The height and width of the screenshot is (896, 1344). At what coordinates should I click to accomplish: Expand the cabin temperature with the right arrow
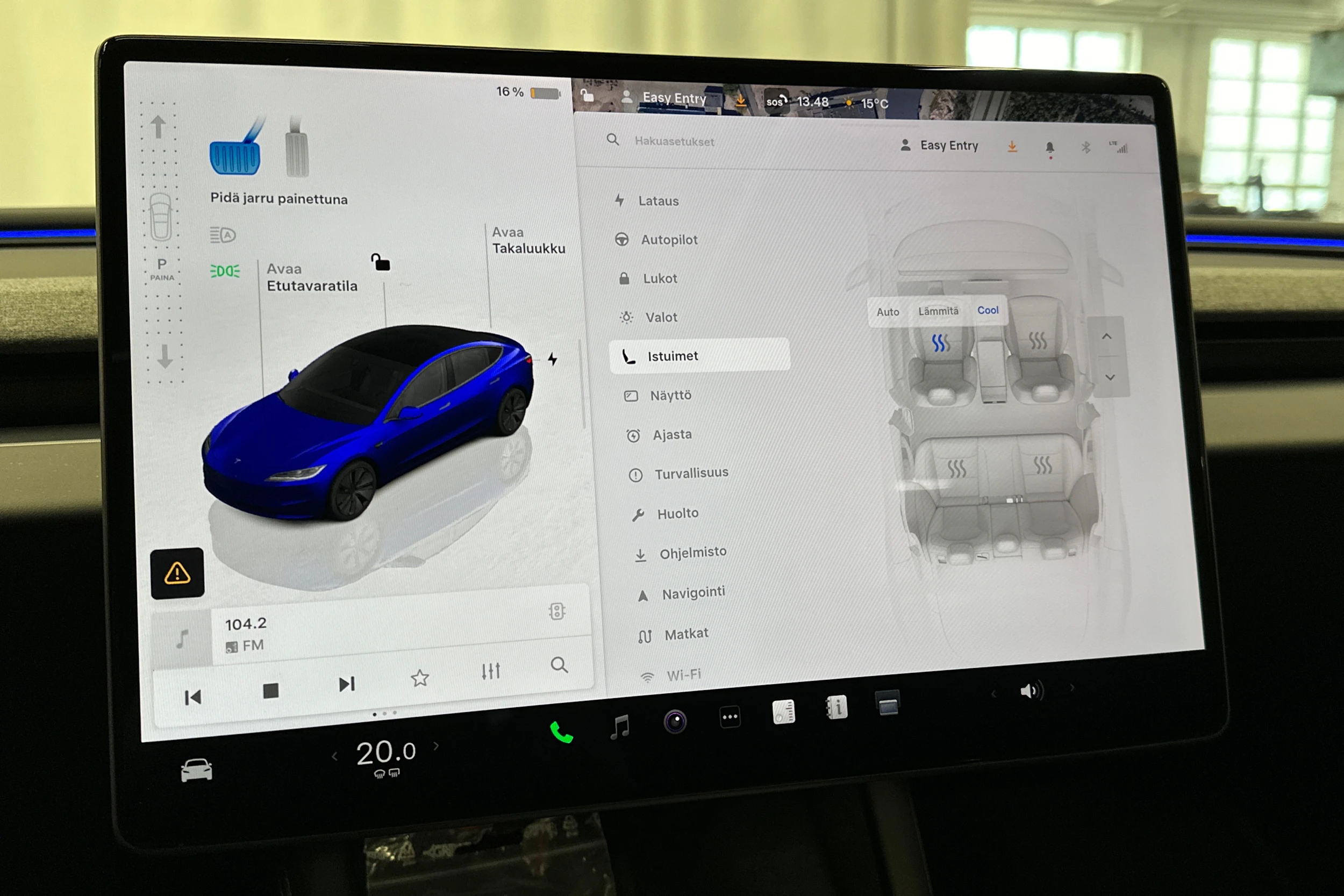click(x=436, y=746)
